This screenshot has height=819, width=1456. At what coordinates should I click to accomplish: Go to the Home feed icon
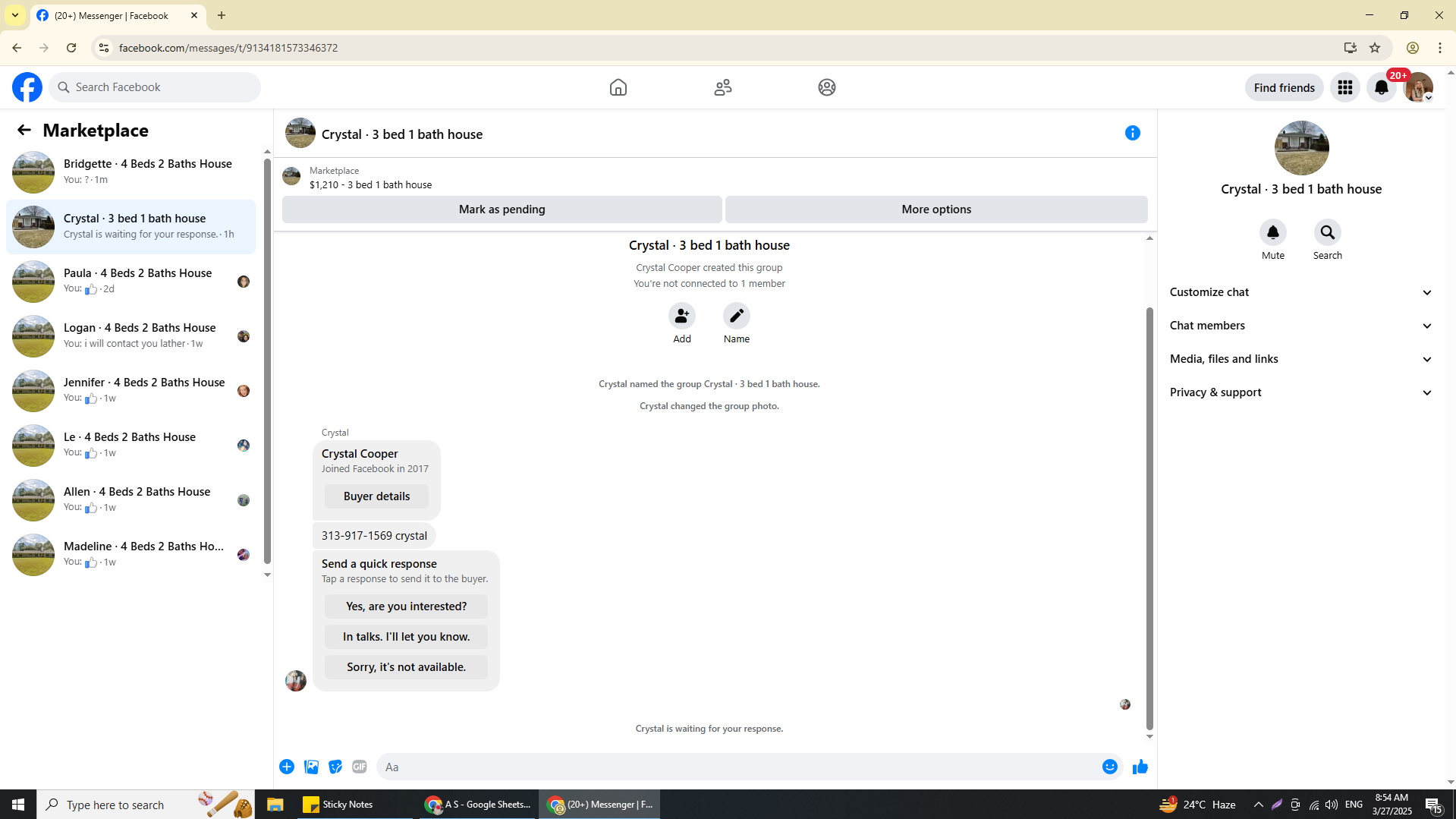tap(618, 87)
